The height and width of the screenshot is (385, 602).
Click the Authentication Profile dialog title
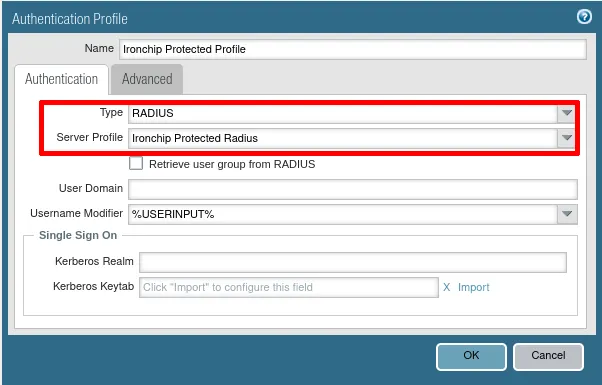tap(69, 19)
